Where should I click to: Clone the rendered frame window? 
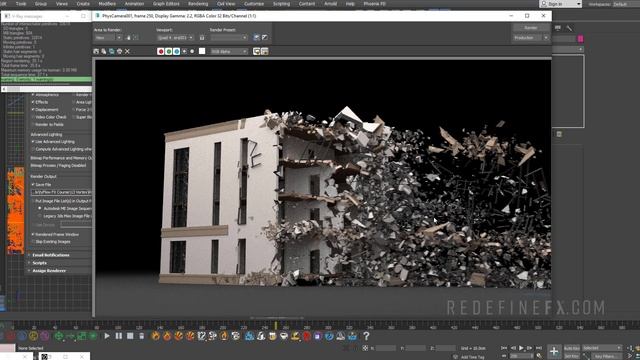click(x=111, y=51)
